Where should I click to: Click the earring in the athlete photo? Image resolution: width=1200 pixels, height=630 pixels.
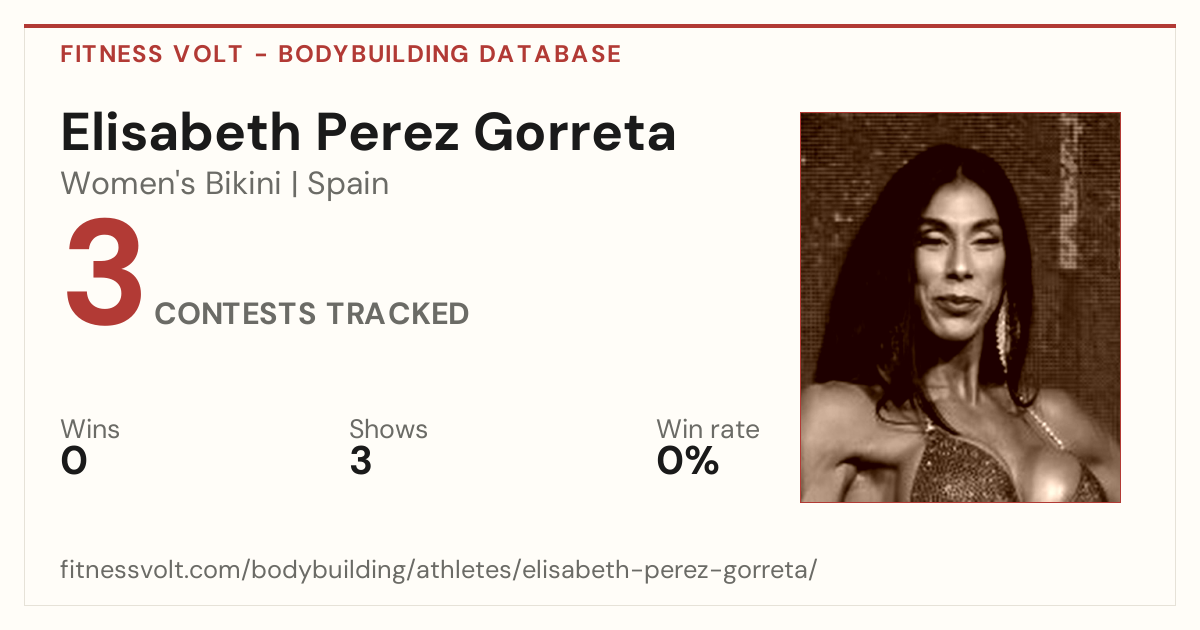point(1004,335)
